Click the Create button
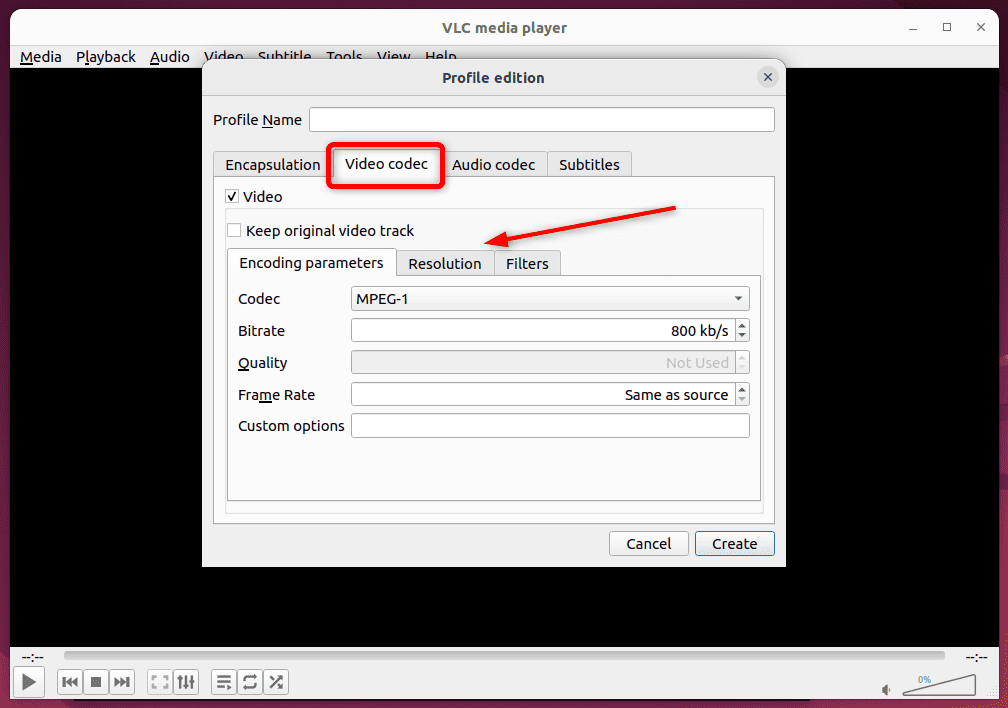The width and height of the screenshot is (1008, 708). (x=734, y=543)
